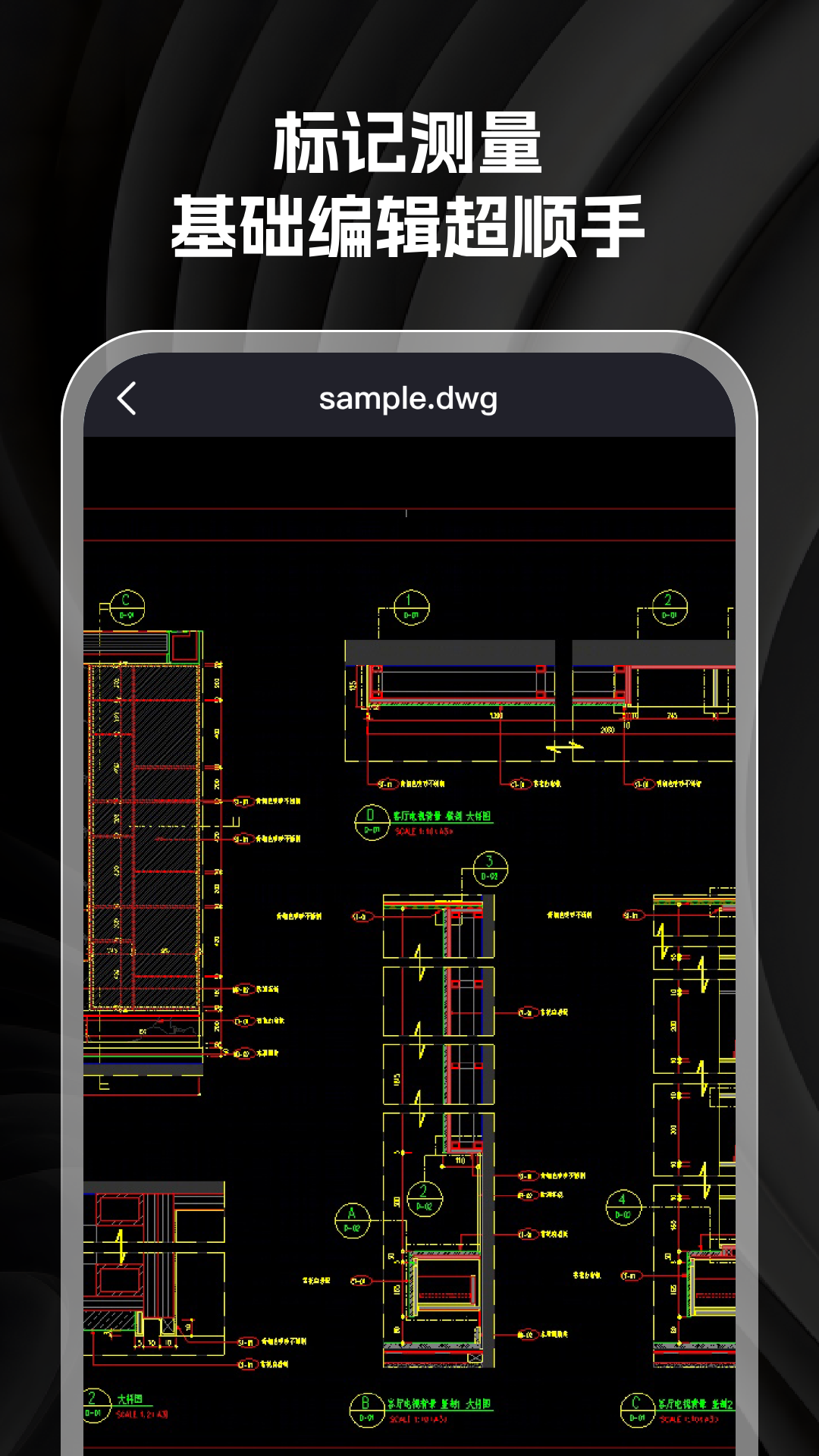Tap the 标记测量 headline text
The width and height of the screenshot is (819, 1456).
408,143
